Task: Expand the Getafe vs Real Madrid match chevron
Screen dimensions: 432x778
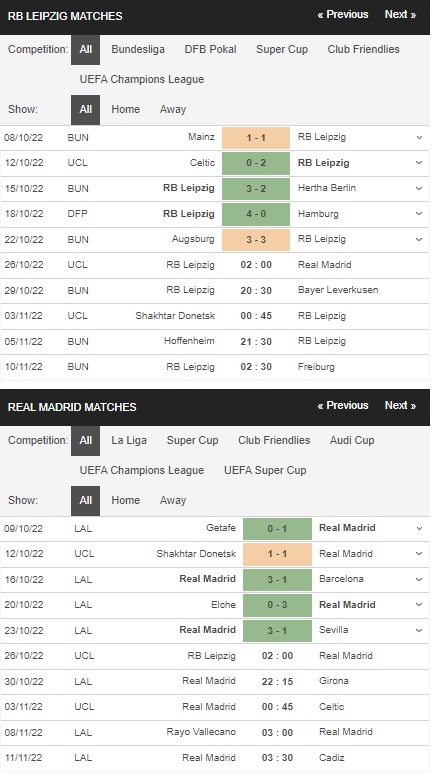Action: point(419,528)
